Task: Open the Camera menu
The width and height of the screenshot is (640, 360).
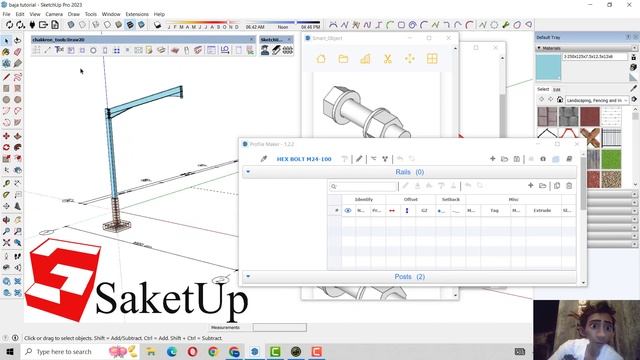Action: click(x=54, y=14)
